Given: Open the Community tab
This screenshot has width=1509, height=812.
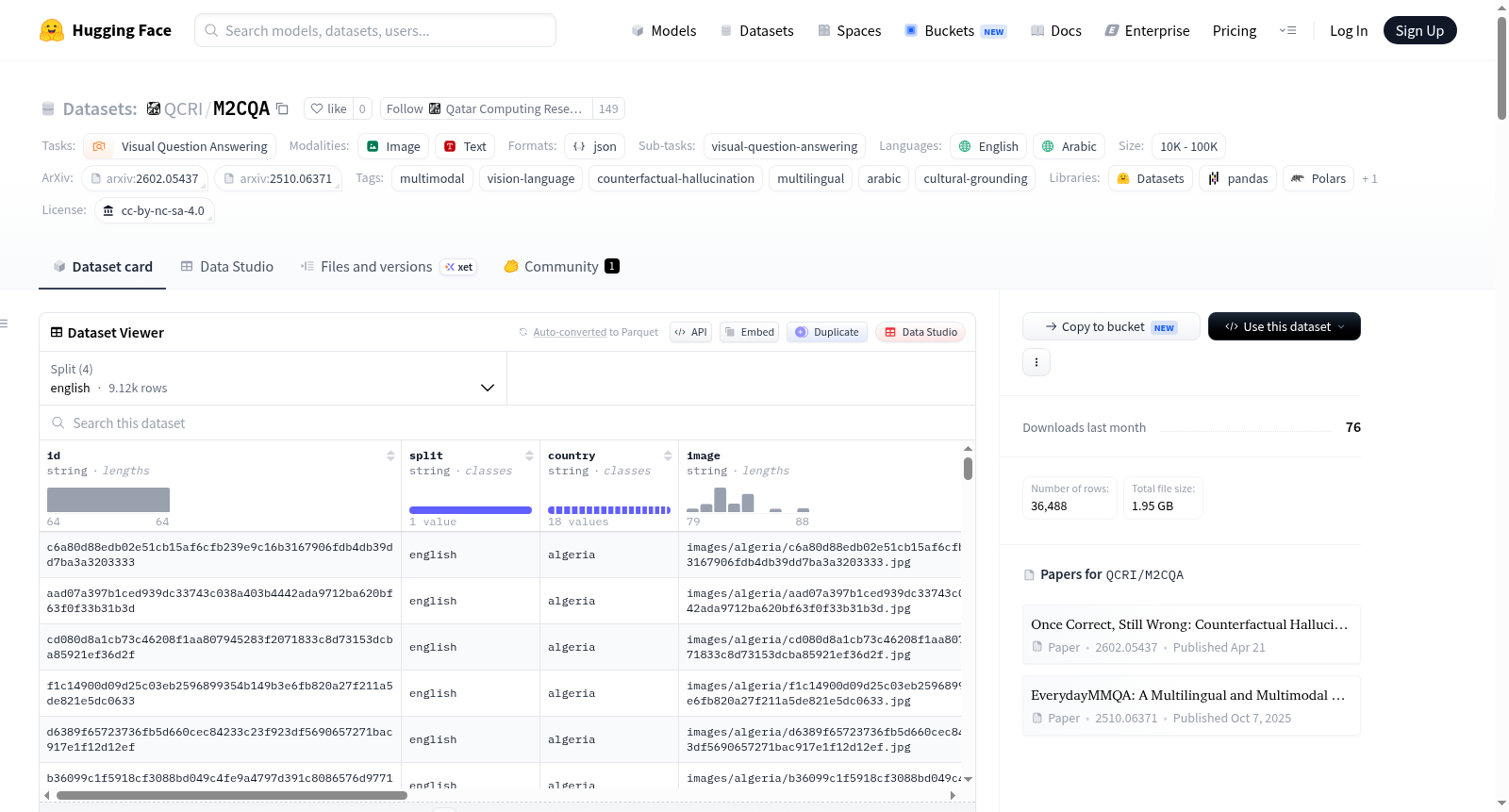Looking at the screenshot, I should coord(561,267).
